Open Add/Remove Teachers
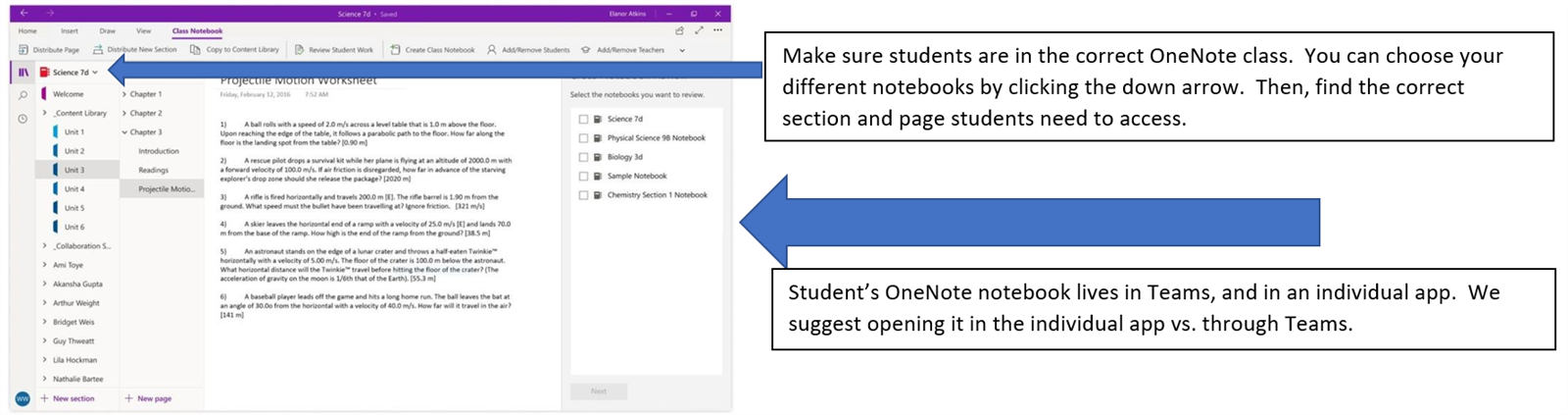1568x415 pixels. click(623, 49)
